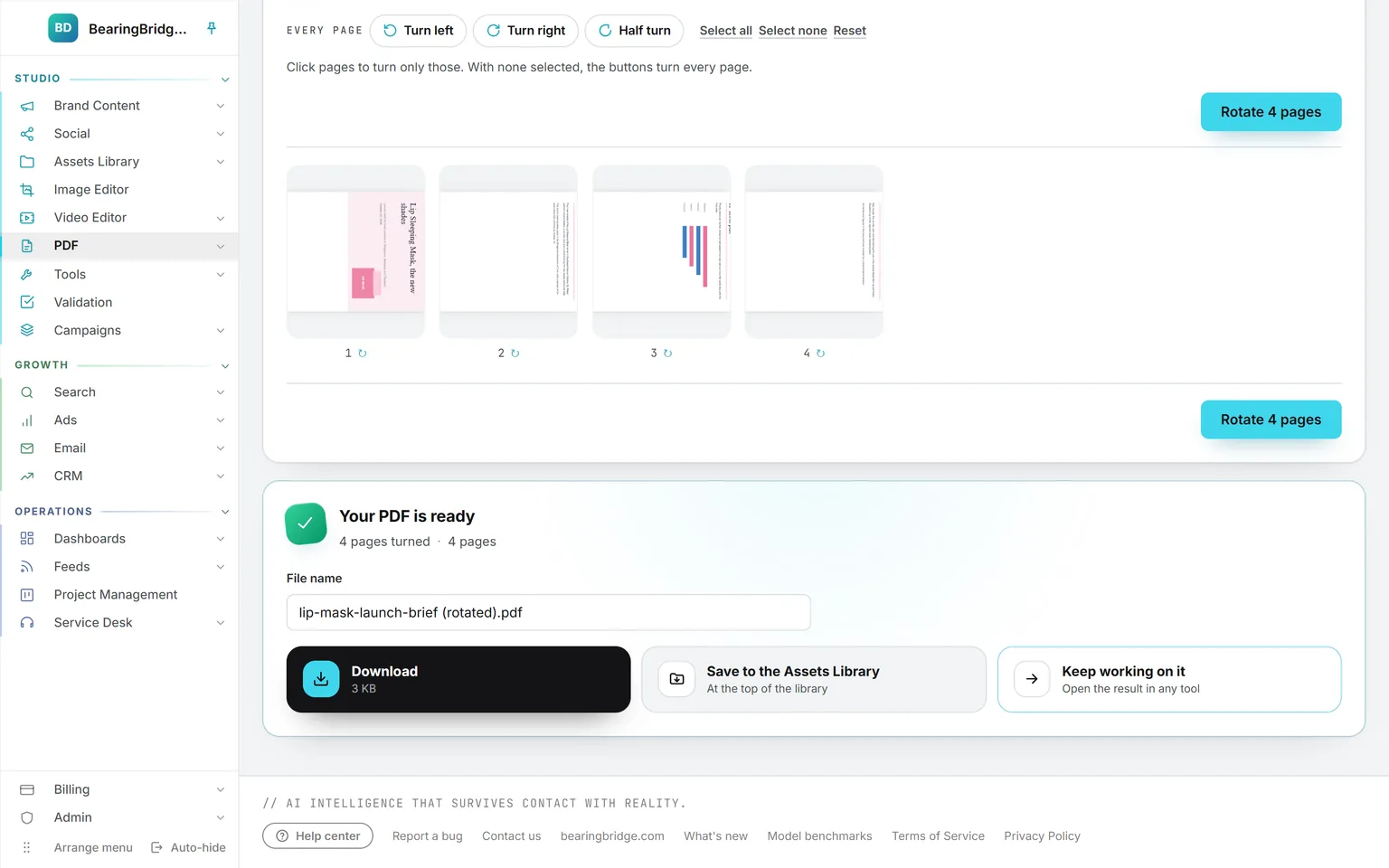Rotate page 4 using its small rotate icon
Viewport: 1389px width, 868px height.
821,354
